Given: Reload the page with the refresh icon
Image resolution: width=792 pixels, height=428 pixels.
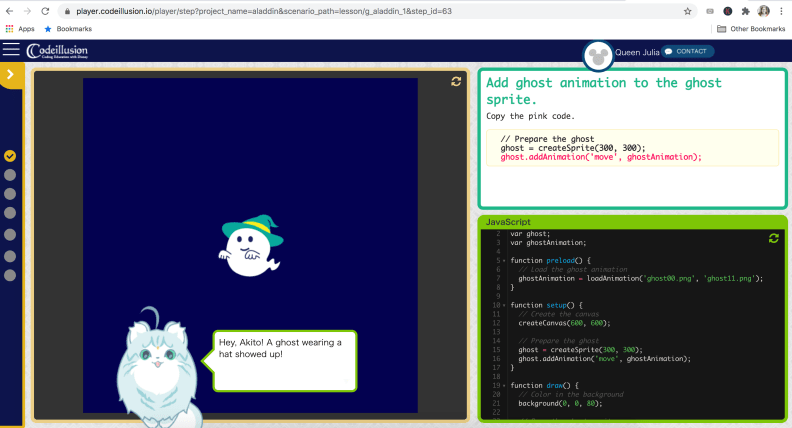Looking at the screenshot, I should (45, 11).
